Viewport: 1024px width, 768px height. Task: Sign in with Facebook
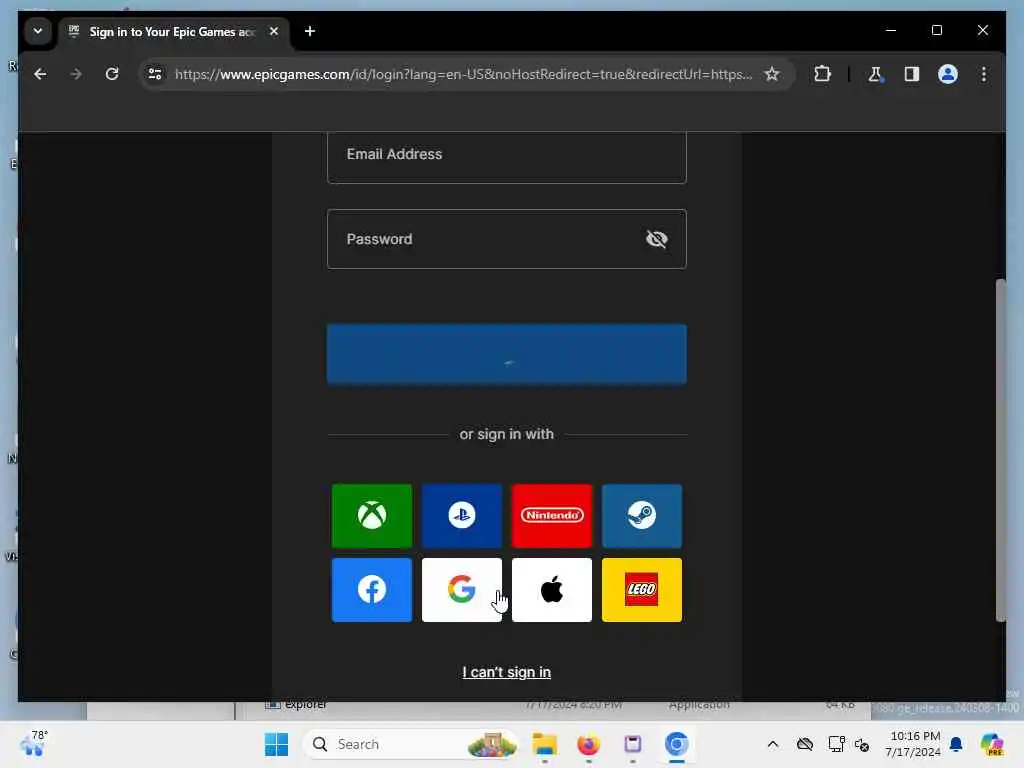pyautogui.click(x=372, y=590)
